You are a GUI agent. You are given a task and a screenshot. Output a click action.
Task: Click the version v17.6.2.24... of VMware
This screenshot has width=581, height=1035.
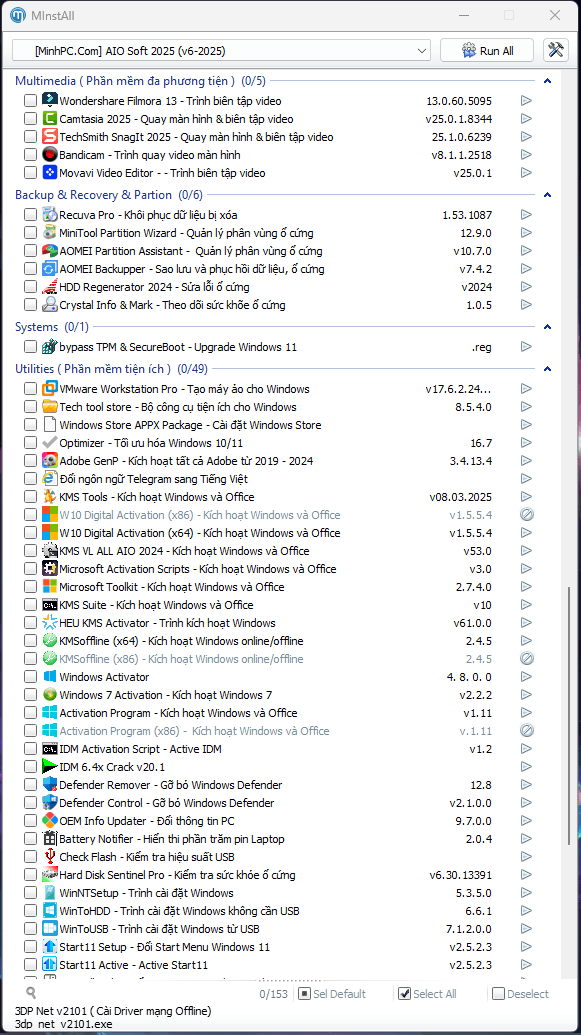[x=458, y=389]
